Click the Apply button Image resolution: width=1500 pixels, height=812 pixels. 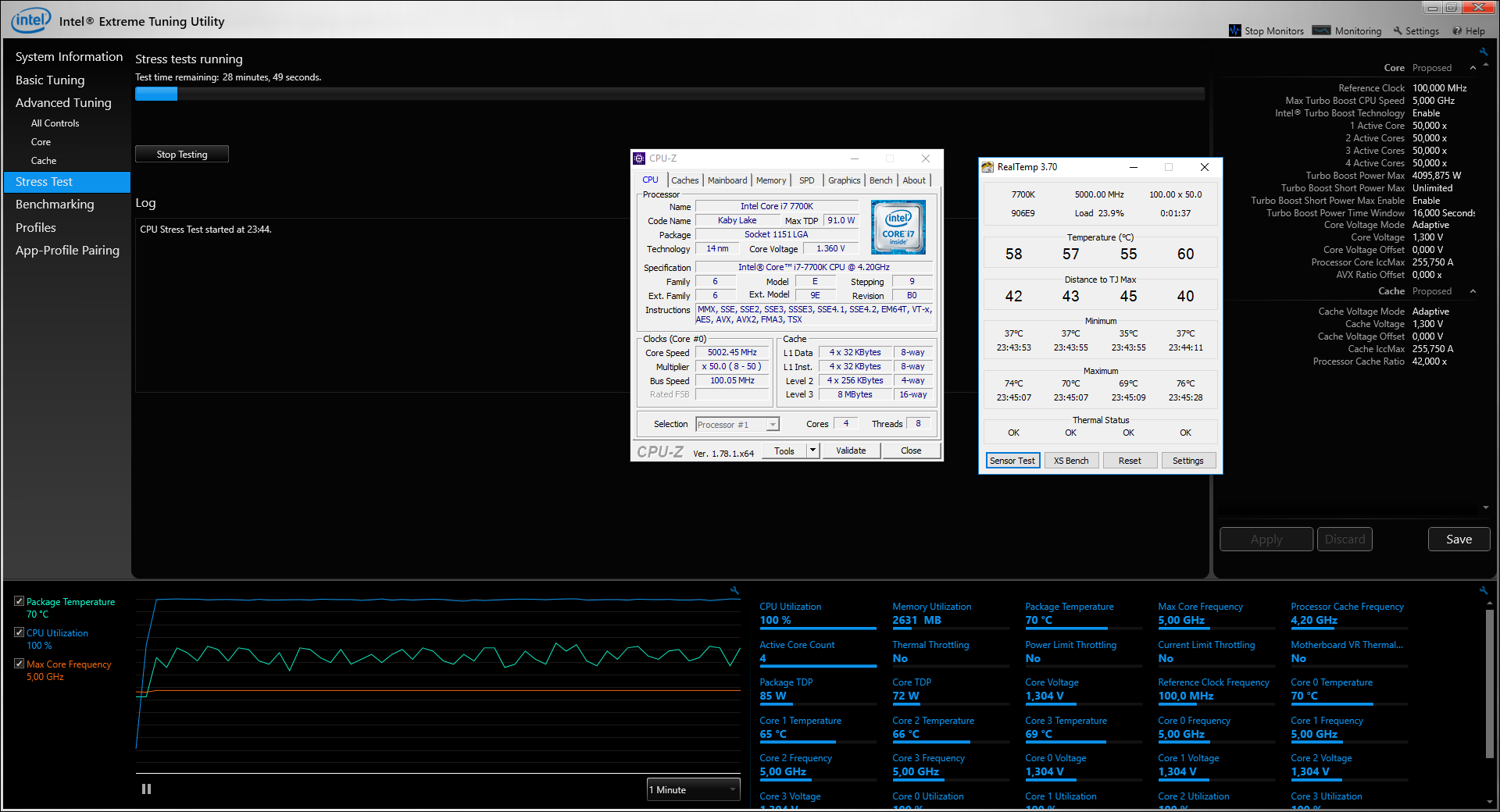coord(1266,540)
